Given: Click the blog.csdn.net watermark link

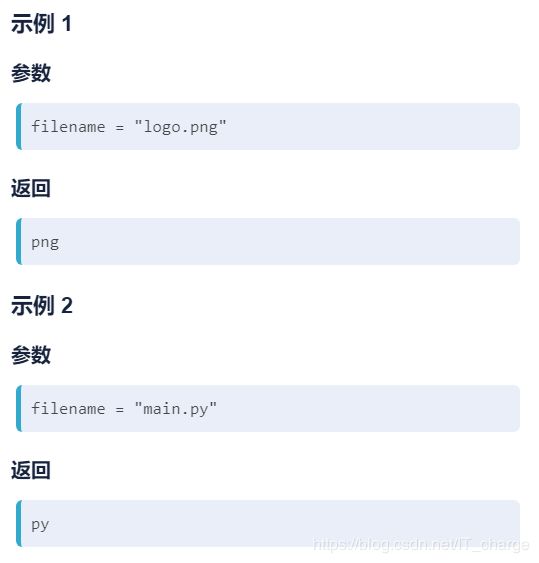Looking at the screenshot, I should (421, 544).
